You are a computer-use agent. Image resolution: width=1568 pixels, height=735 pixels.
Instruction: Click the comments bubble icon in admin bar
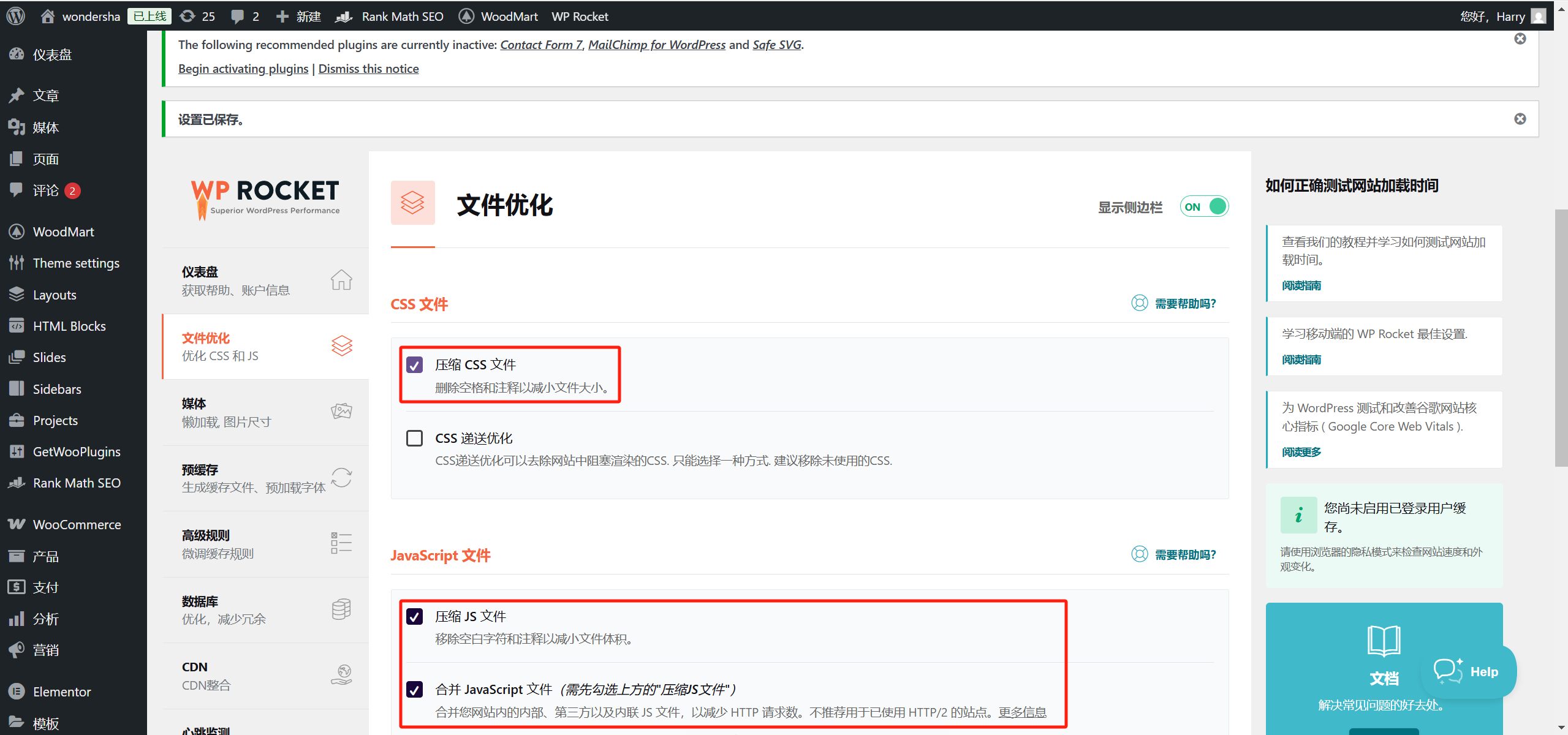(238, 16)
